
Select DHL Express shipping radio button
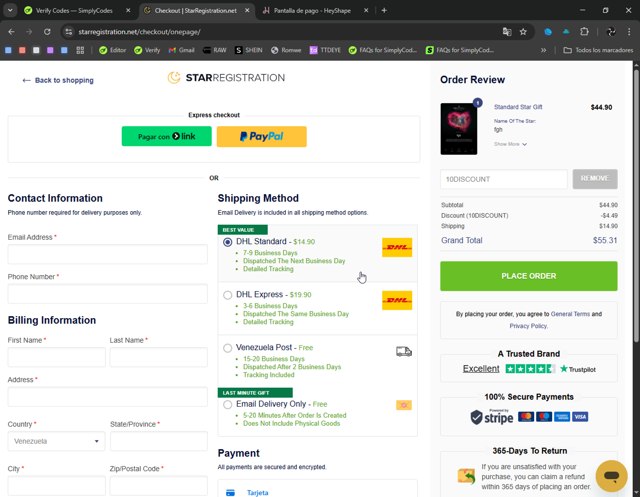(x=228, y=295)
